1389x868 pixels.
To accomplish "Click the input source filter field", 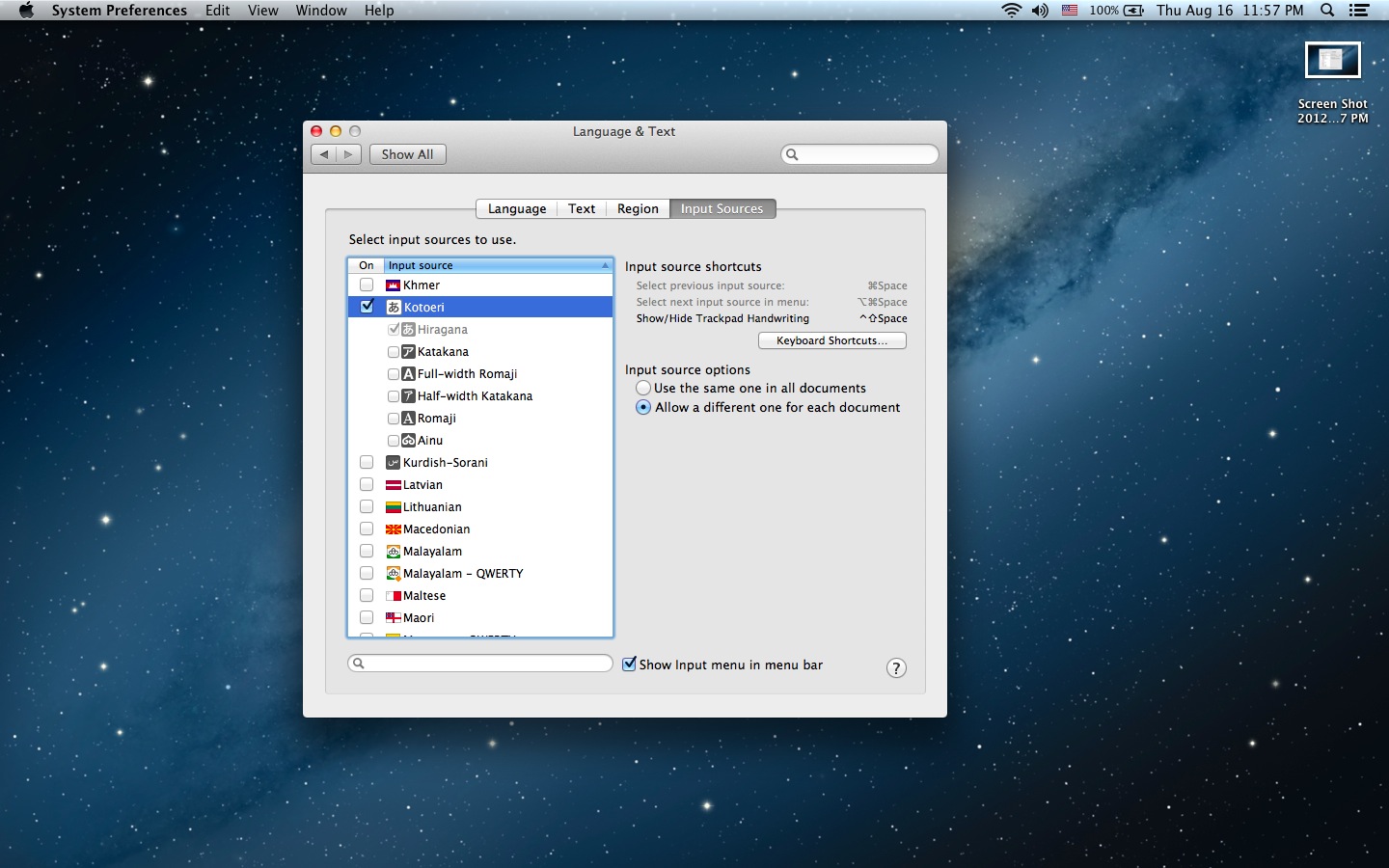I will pos(480,663).
